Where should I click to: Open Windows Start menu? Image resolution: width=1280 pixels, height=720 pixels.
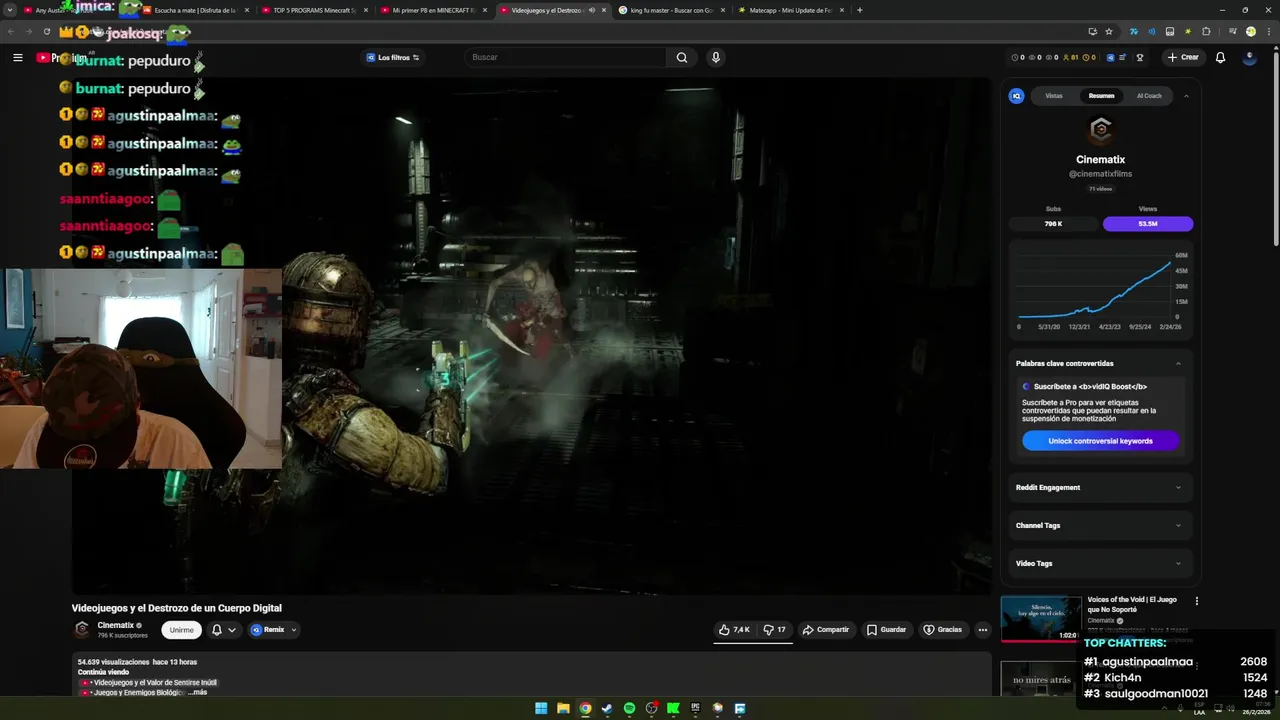point(541,708)
